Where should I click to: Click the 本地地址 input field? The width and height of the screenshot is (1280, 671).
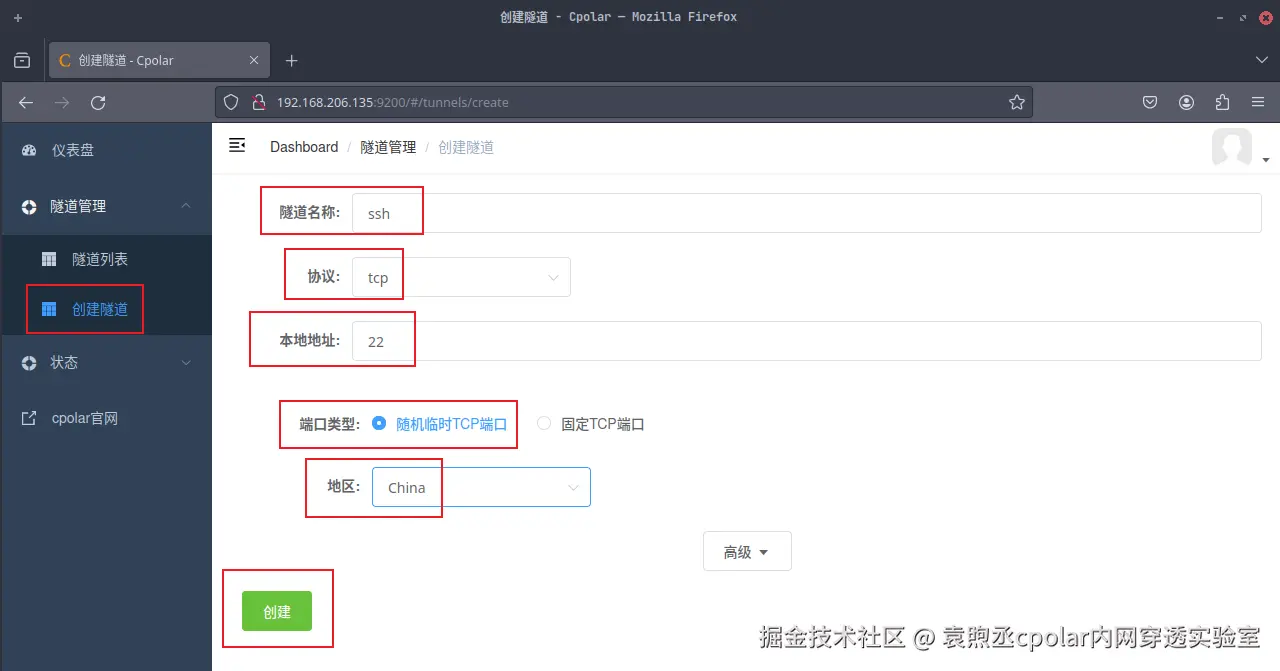[806, 341]
